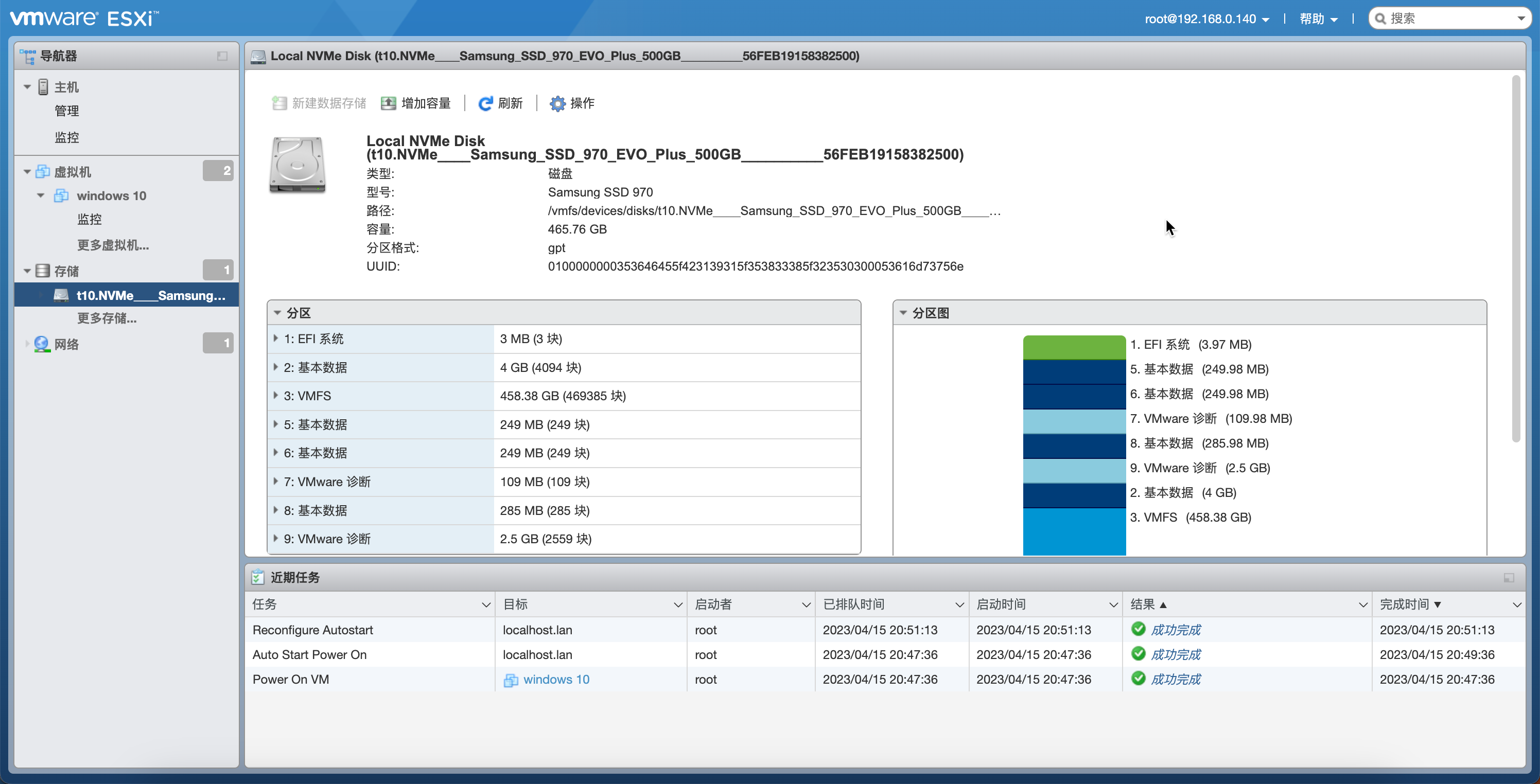This screenshot has width=1540, height=784.
Task: Expand partition 9: VMware 诊断 row
Action: 275,539
